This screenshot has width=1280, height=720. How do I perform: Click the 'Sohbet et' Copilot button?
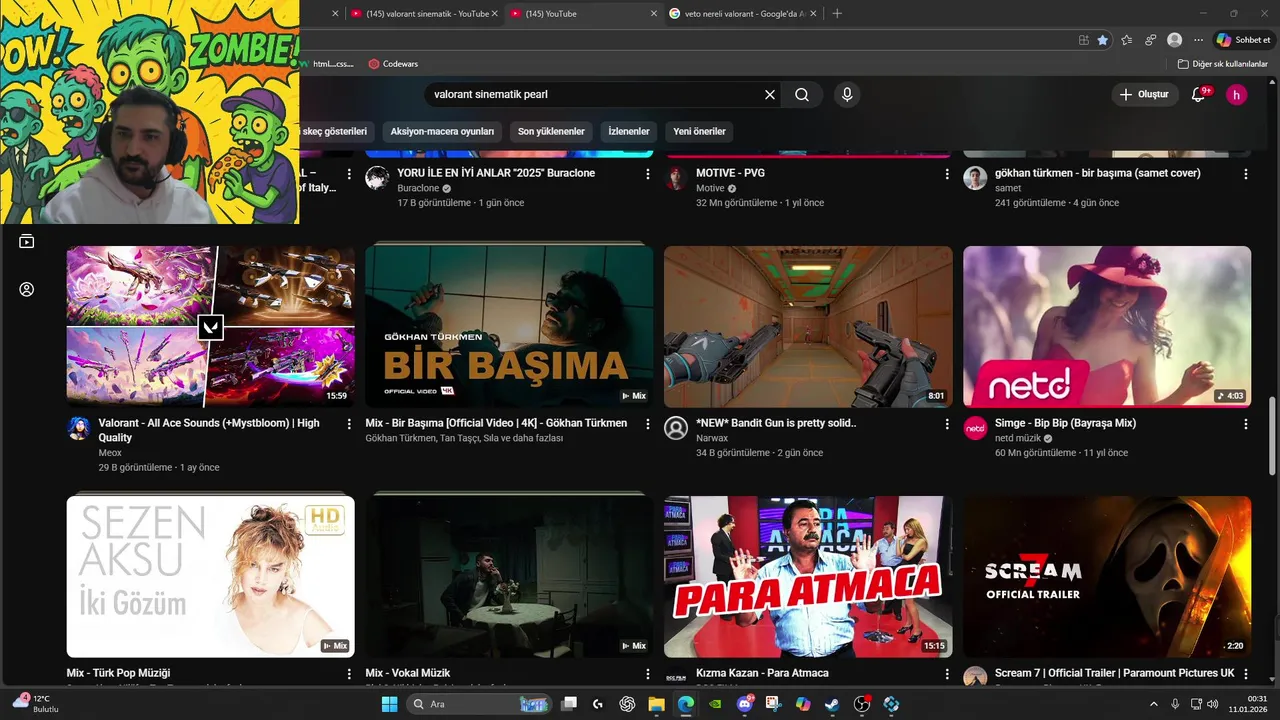pos(1243,40)
